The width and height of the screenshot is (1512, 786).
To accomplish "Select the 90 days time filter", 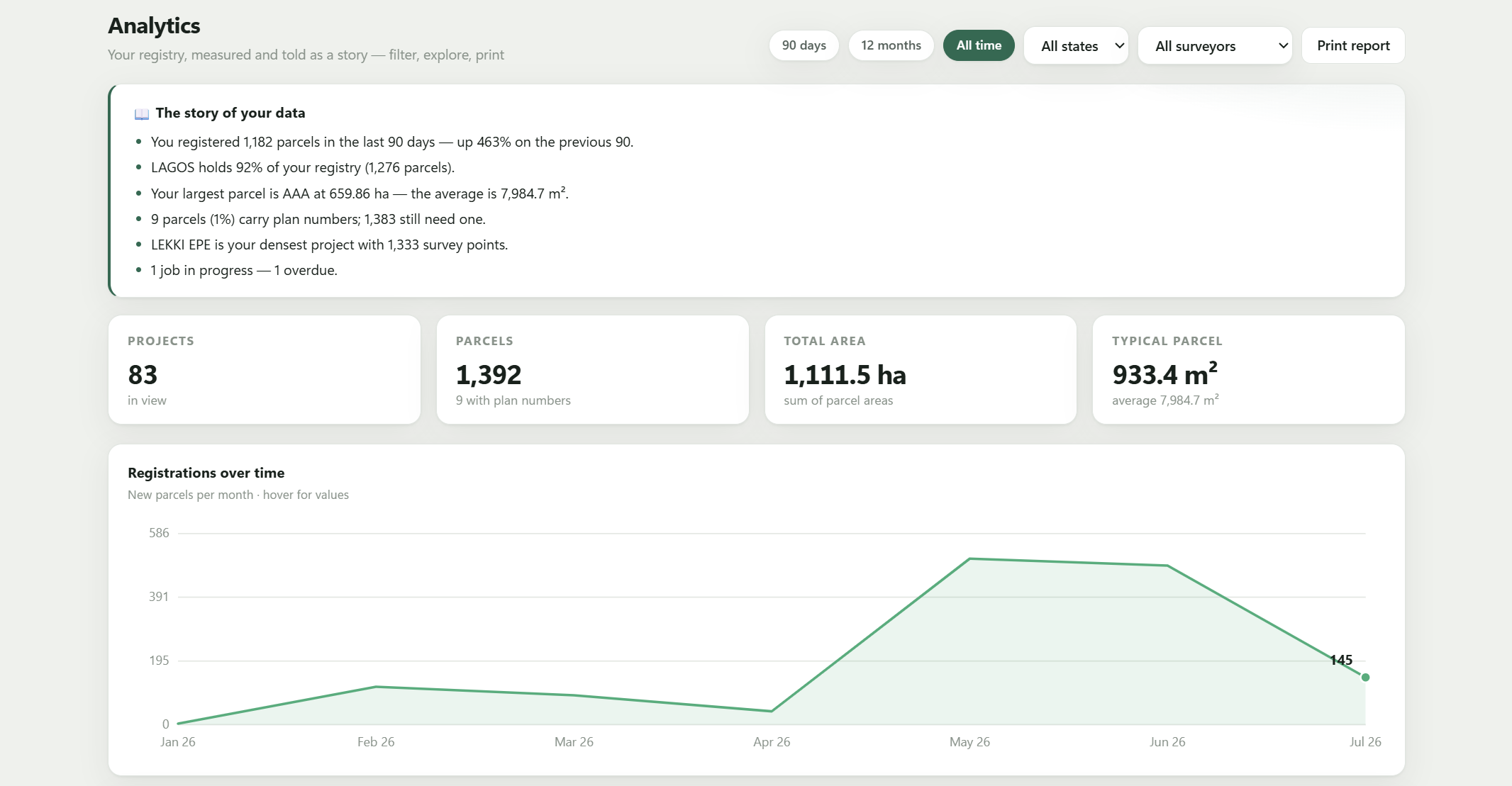I will click(804, 45).
